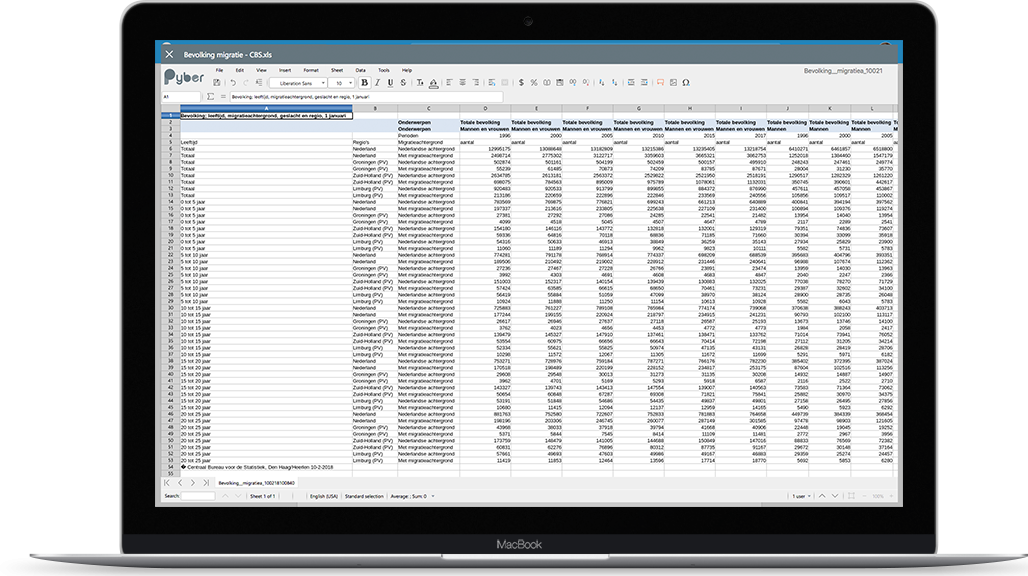Toggle Strikethrough formatting
The image size is (1028, 576).
(x=404, y=83)
